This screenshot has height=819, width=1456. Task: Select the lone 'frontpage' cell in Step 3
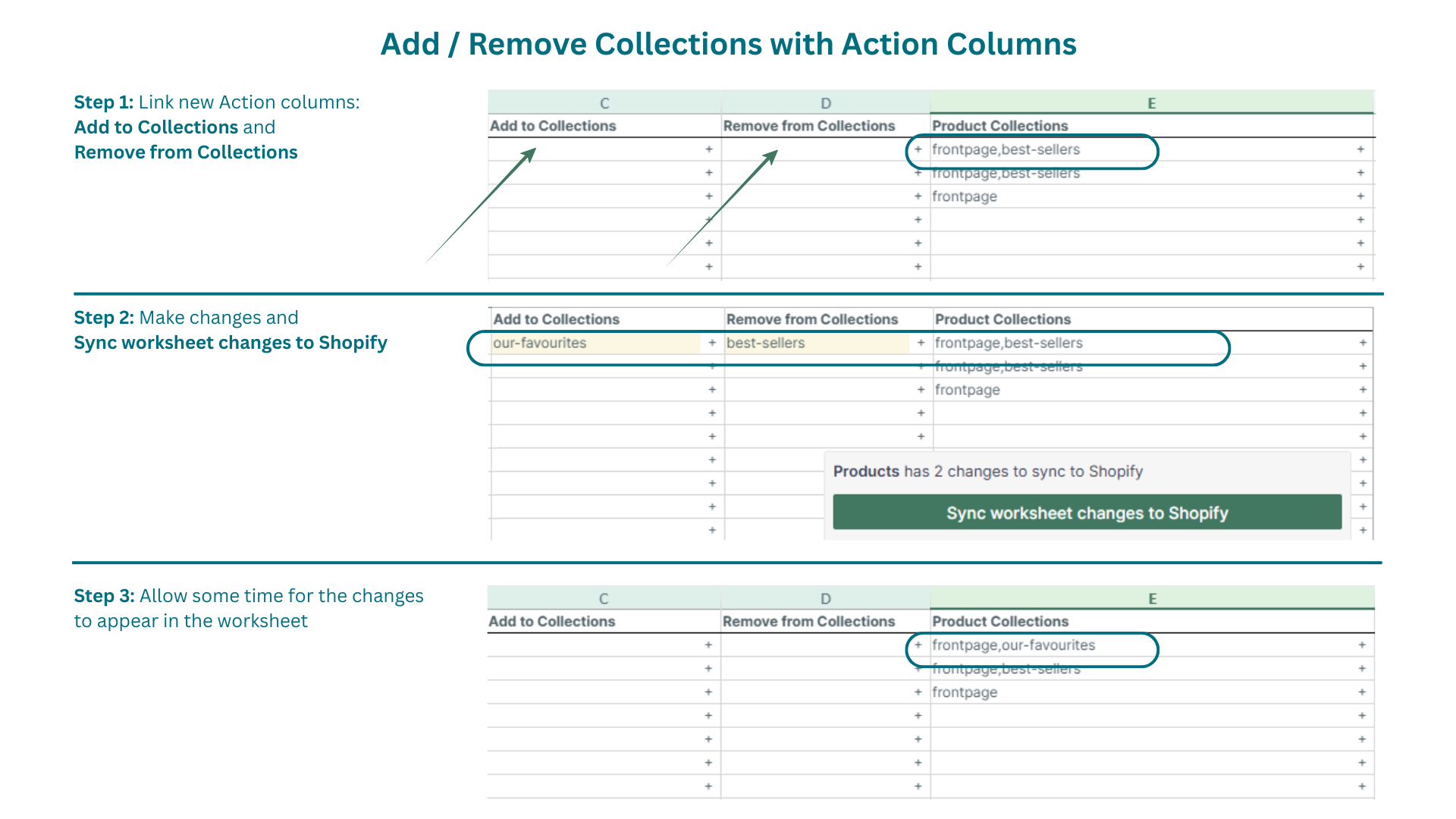click(1153, 692)
